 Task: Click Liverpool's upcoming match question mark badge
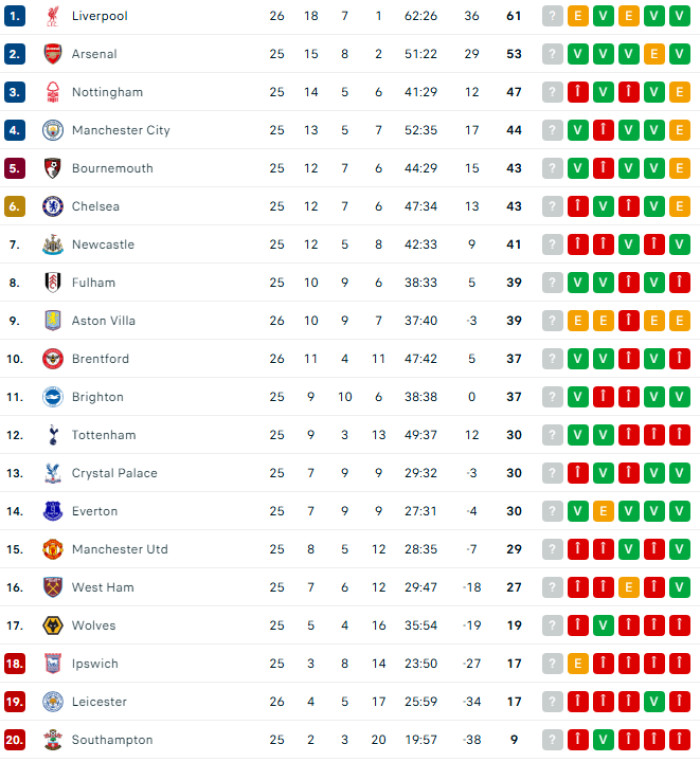tap(553, 16)
